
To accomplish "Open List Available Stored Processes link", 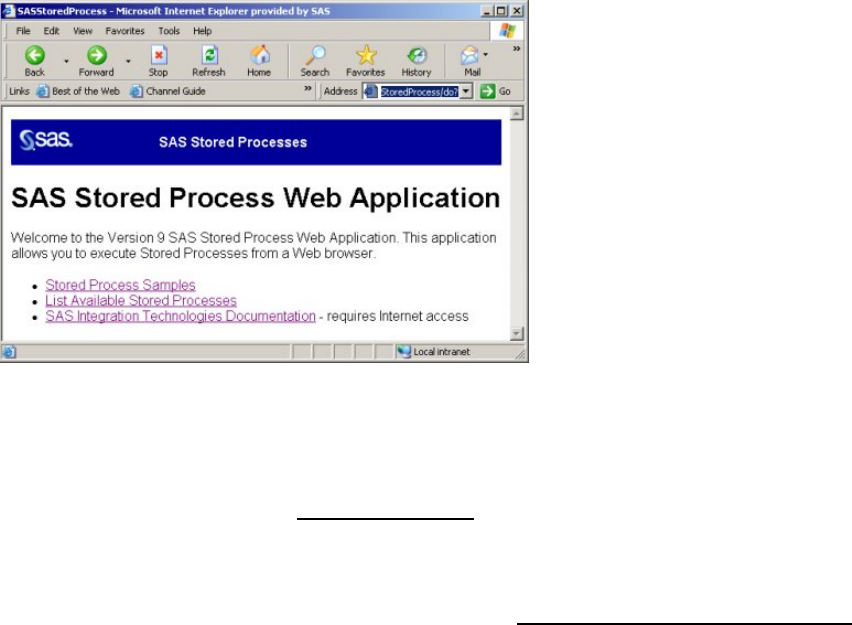I will (141, 301).
